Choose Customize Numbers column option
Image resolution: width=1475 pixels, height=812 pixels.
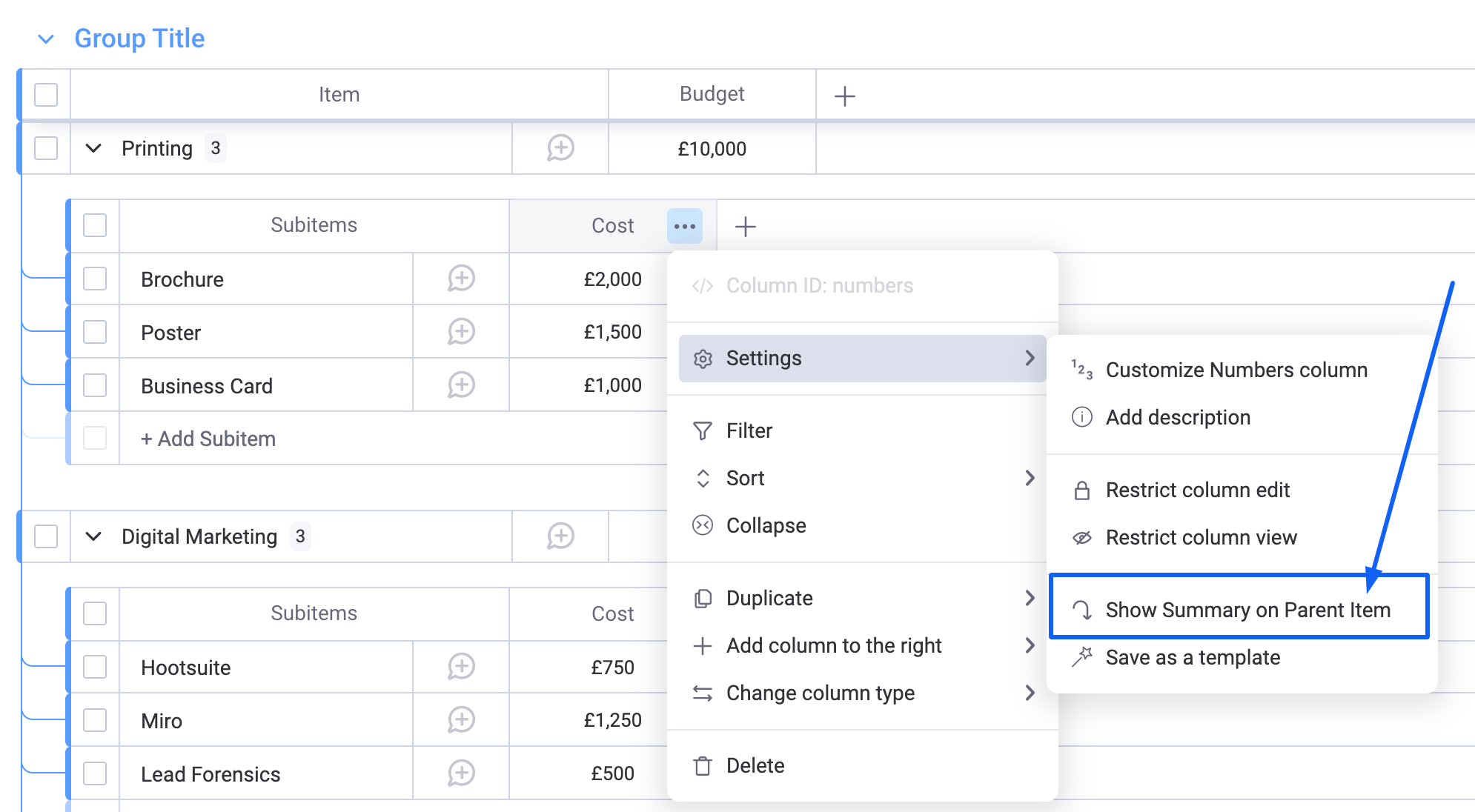click(1236, 370)
